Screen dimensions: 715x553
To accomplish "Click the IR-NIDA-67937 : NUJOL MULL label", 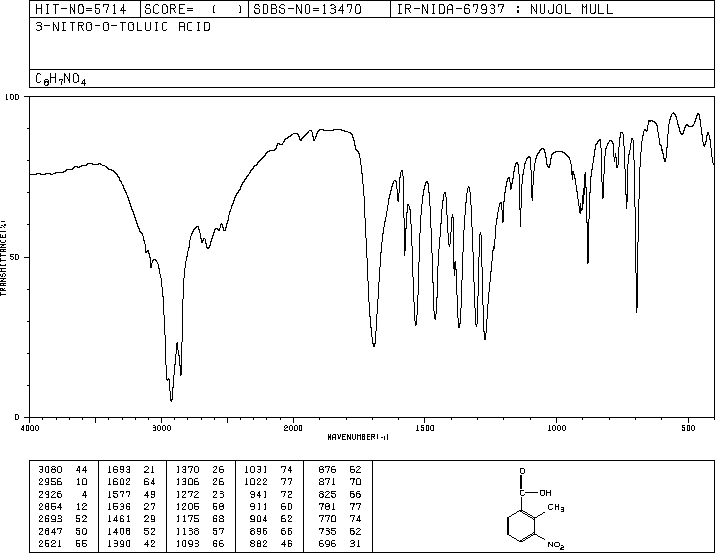I will pyautogui.click(x=505, y=9).
